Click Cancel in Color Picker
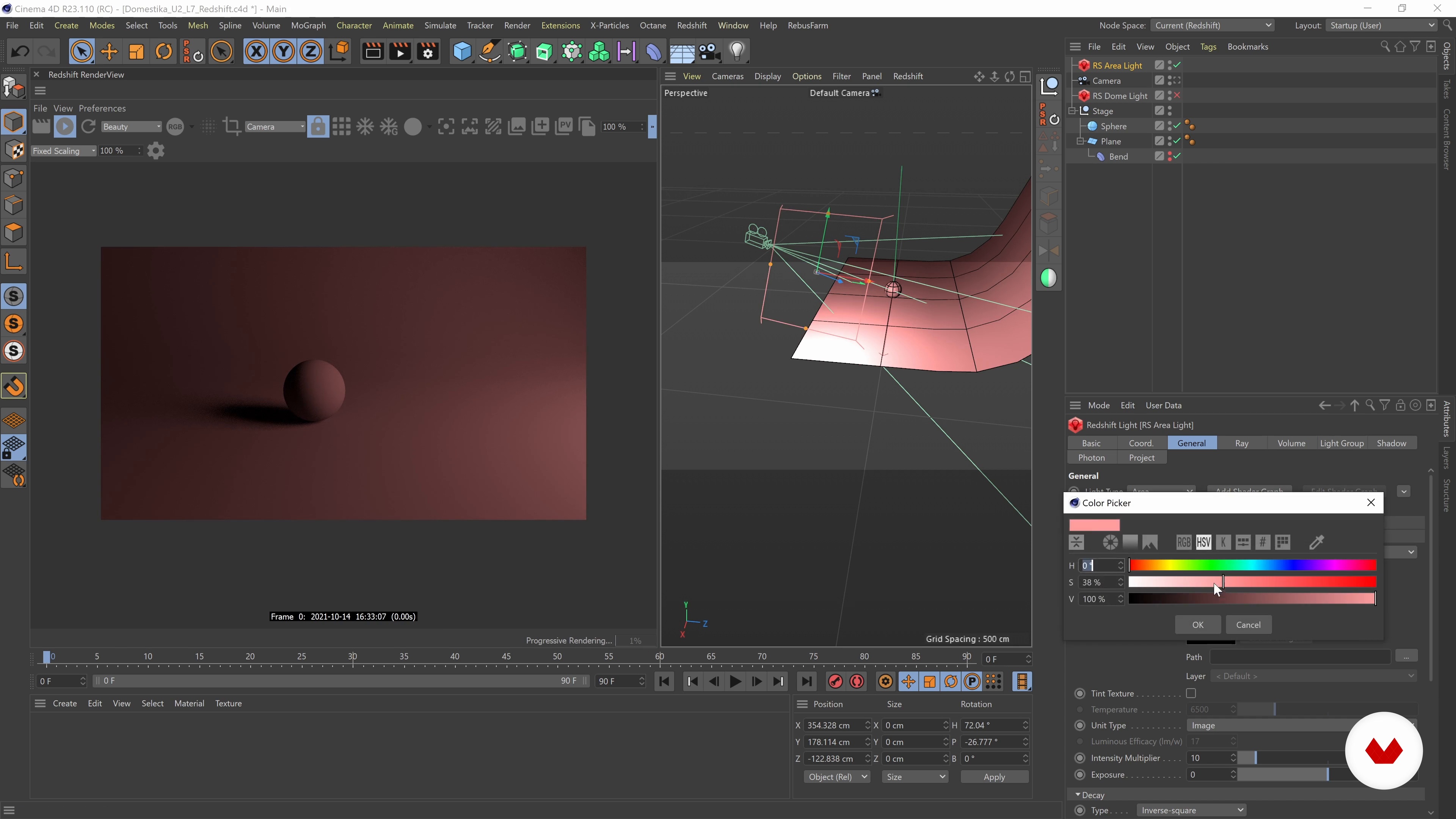Screen dimensions: 1456x819 (x=1248, y=624)
